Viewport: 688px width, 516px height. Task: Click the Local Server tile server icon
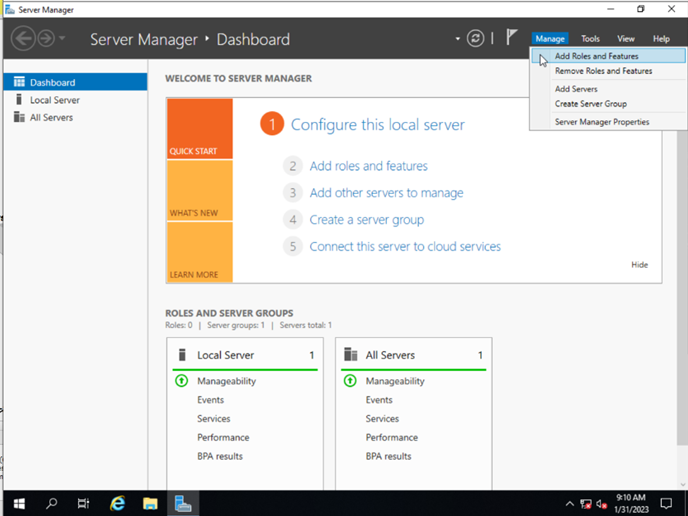[x=183, y=355]
